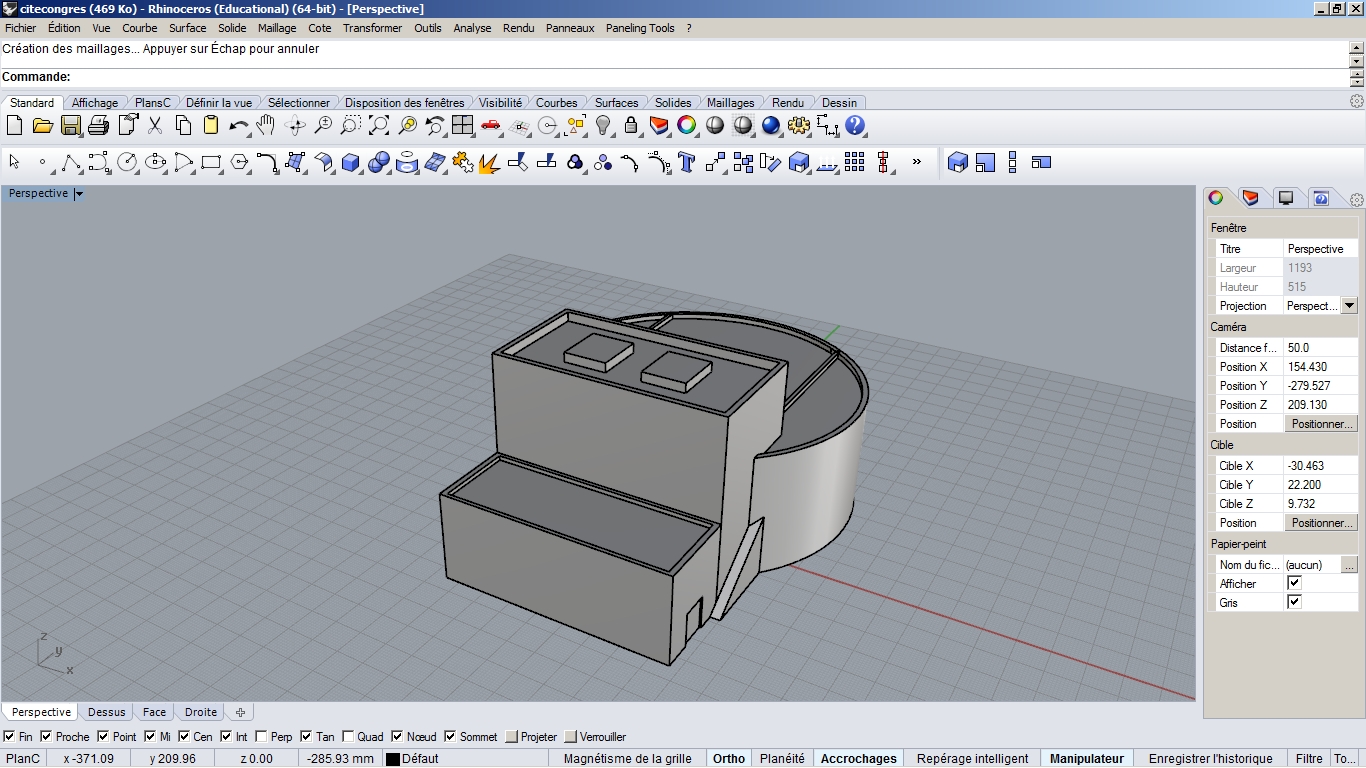Open the four-viewport layout tool
The width and height of the screenshot is (1366, 768).
pos(462,125)
